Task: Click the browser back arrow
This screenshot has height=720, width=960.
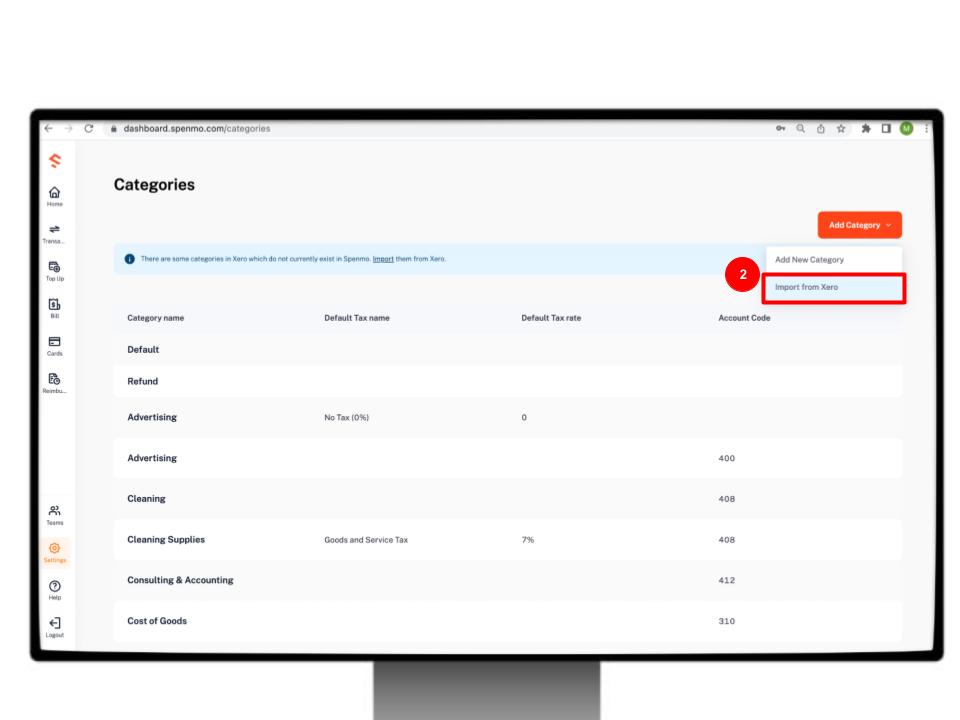Action: click(49, 129)
